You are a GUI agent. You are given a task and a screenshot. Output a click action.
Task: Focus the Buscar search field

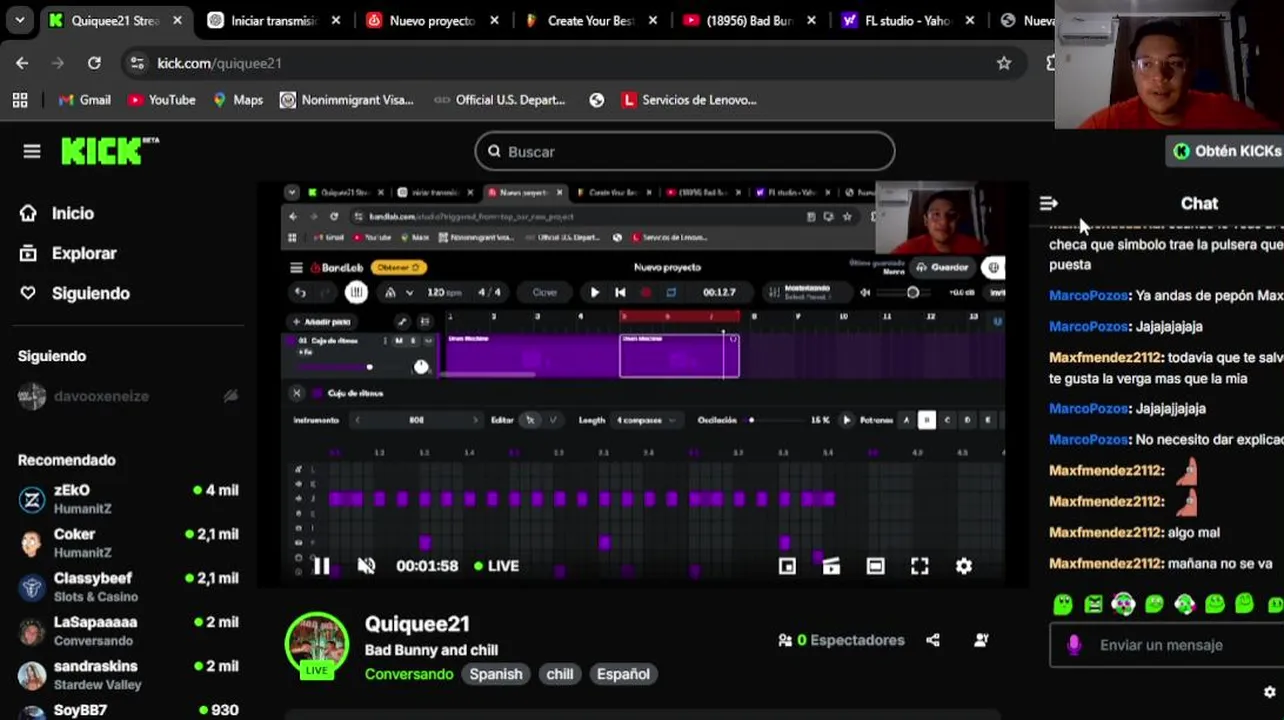pos(684,151)
